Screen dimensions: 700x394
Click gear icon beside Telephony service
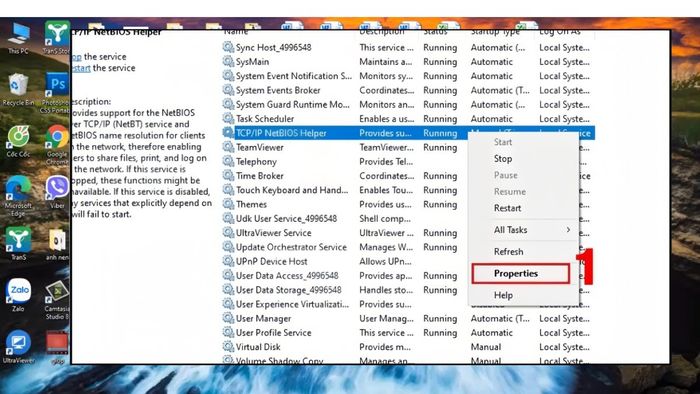click(228, 162)
